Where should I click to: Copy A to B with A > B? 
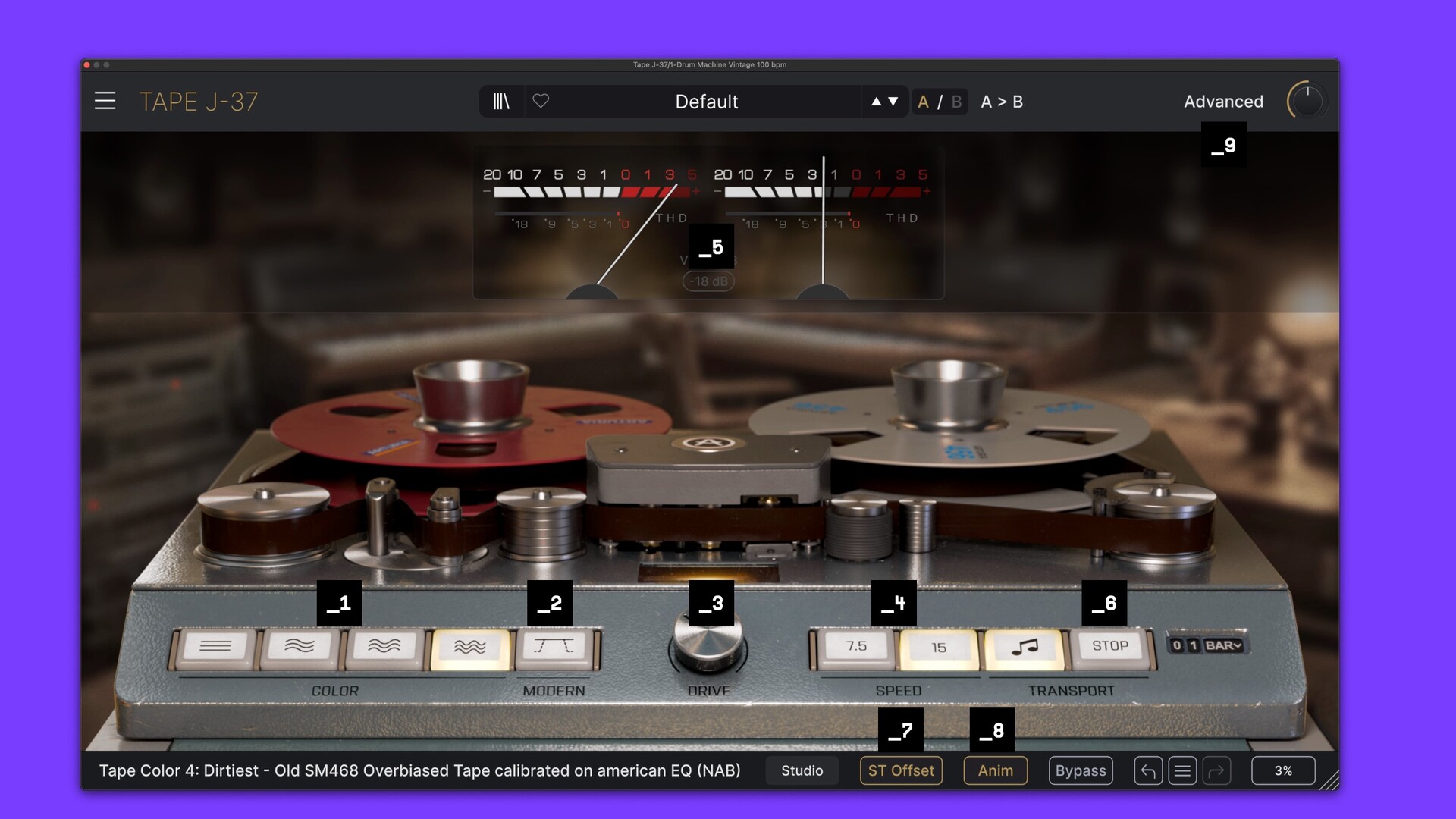1002,102
